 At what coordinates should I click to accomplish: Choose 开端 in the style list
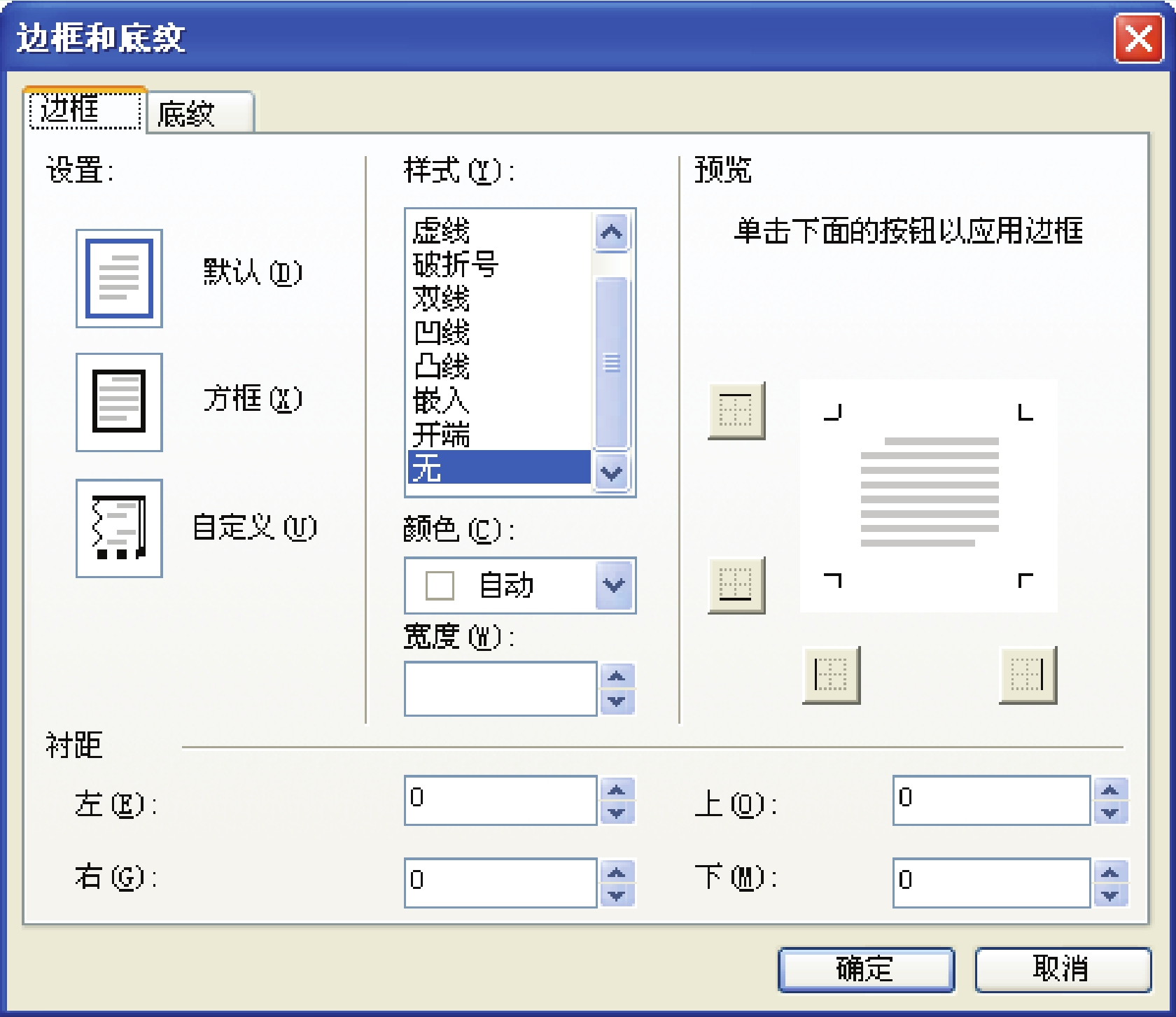499,435
